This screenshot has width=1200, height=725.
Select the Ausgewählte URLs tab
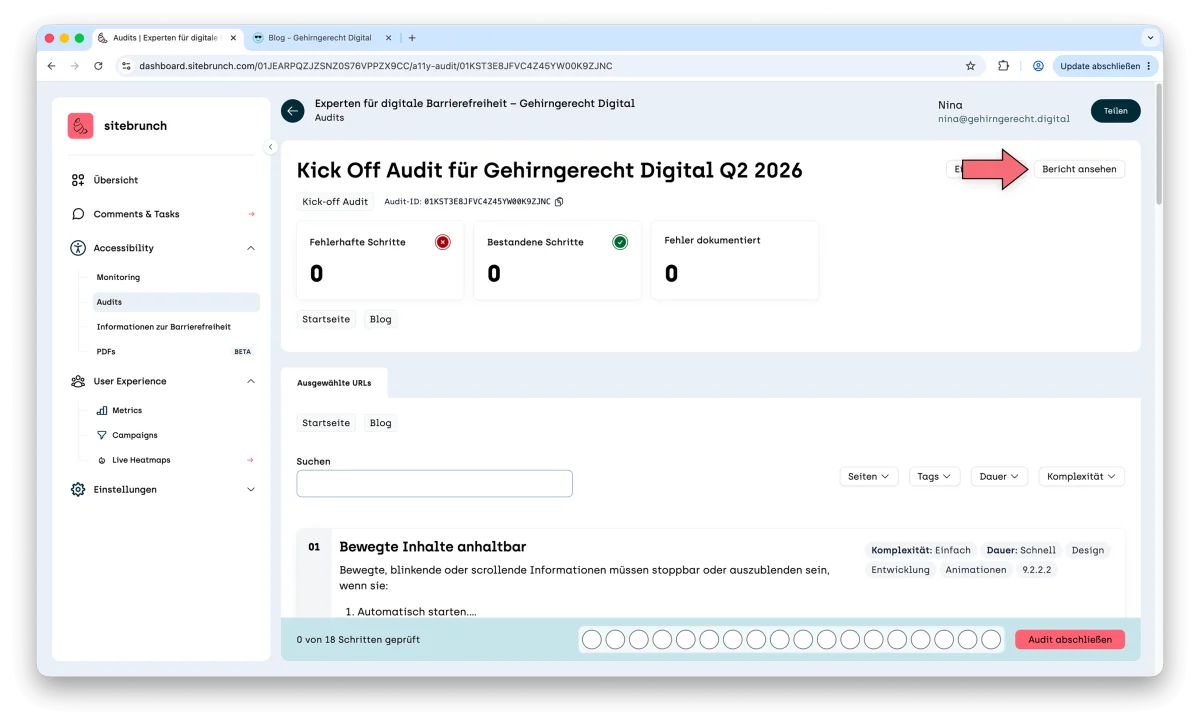click(x=334, y=383)
